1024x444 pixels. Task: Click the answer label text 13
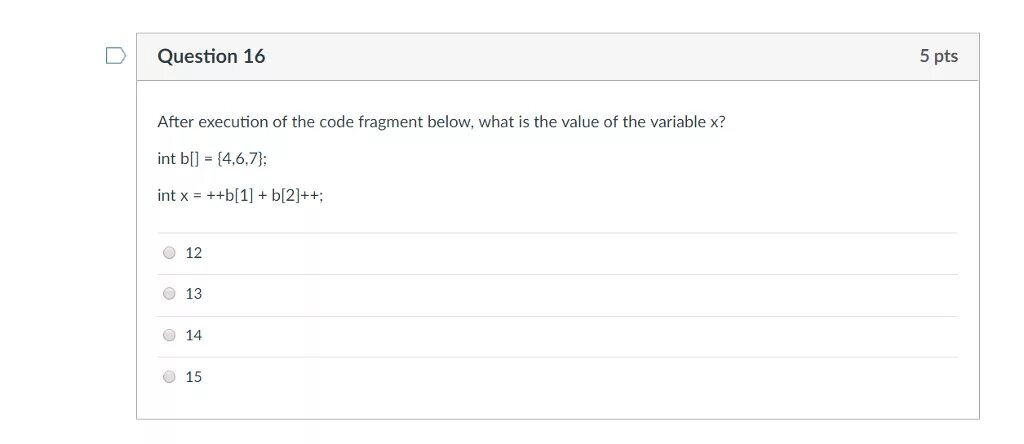[x=194, y=294]
